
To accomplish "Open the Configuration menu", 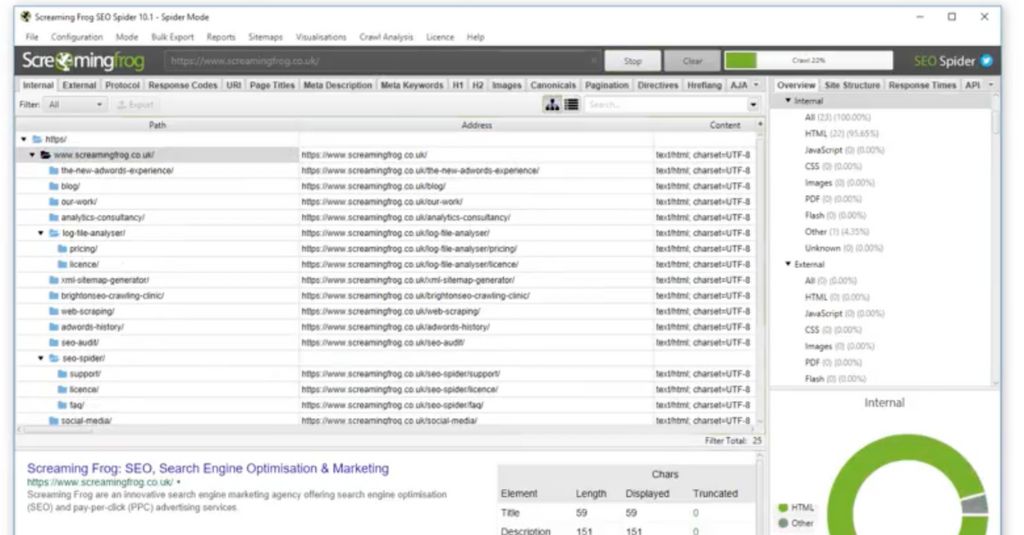I will pos(77,37).
